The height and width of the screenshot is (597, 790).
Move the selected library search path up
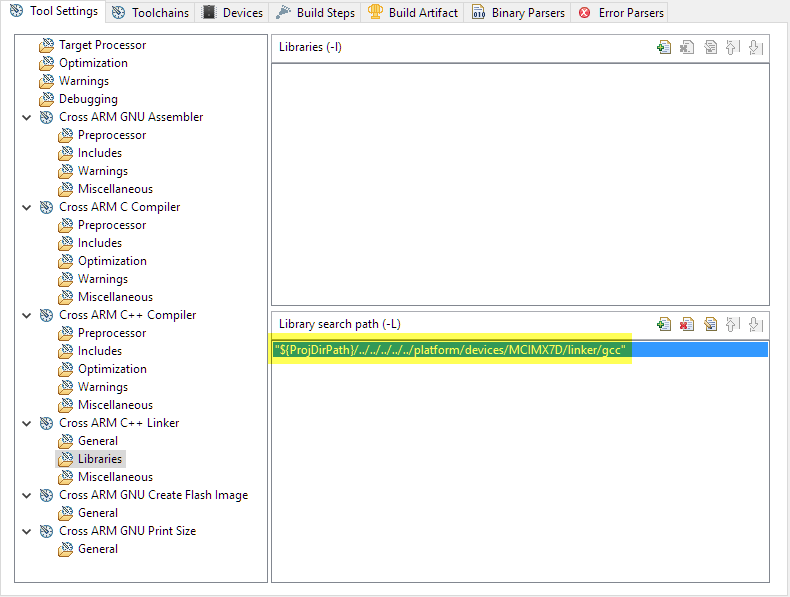click(733, 324)
